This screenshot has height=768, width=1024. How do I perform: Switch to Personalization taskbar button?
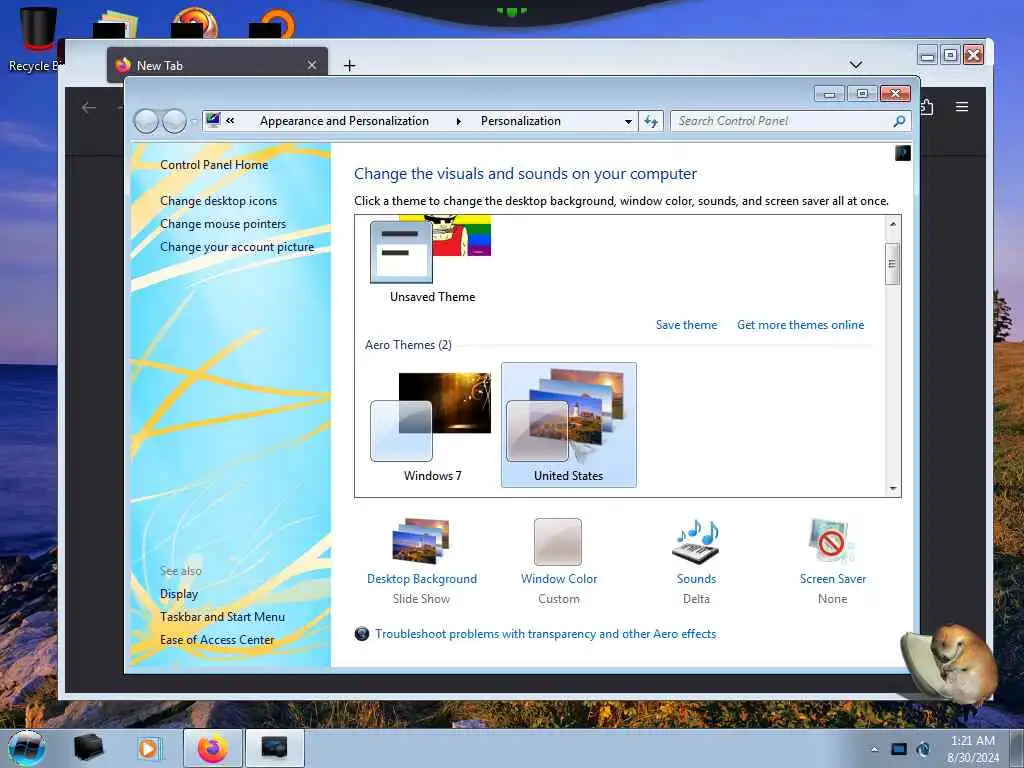pyautogui.click(x=274, y=748)
